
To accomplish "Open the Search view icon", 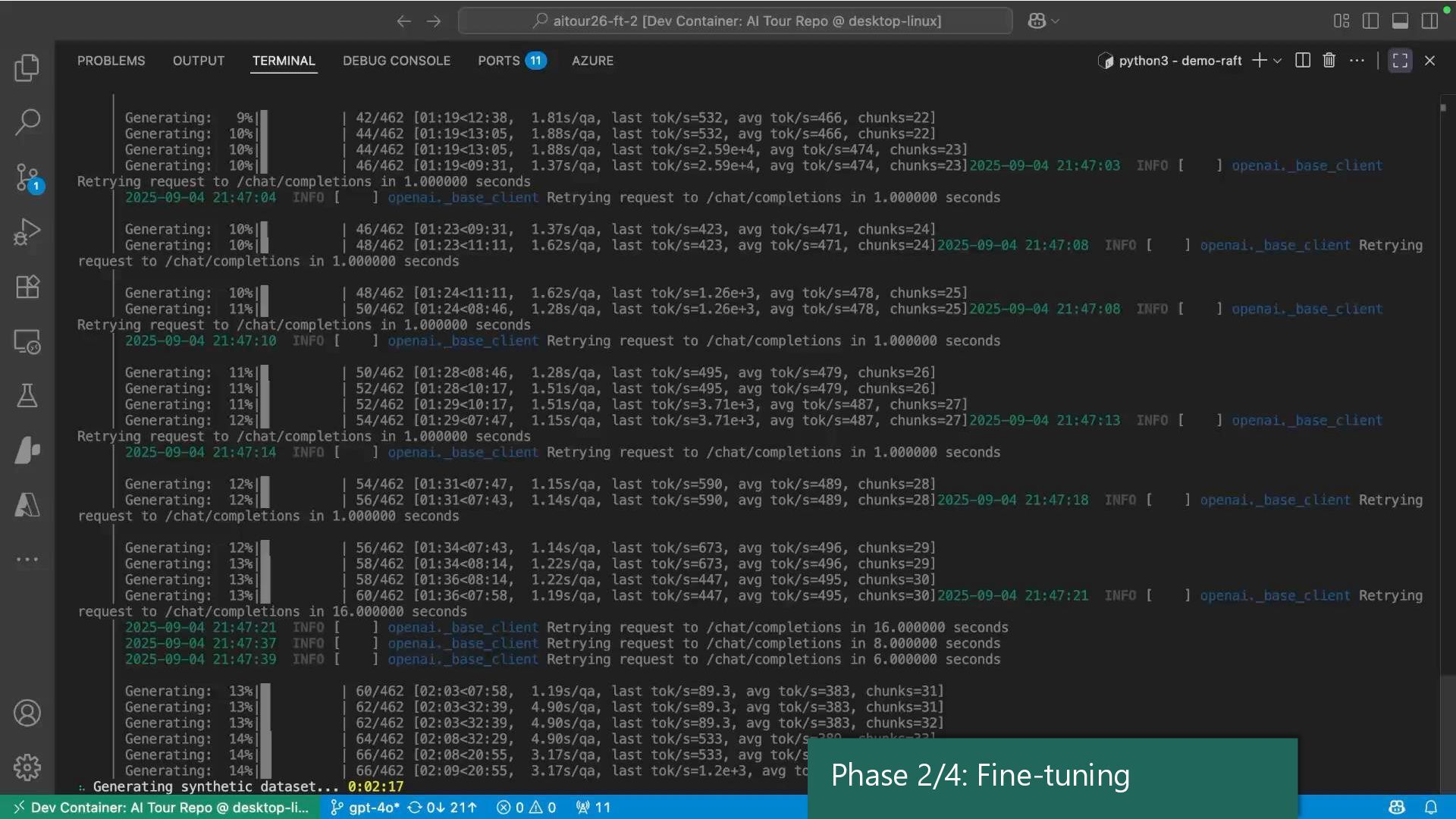I will (x=27, y=122).
